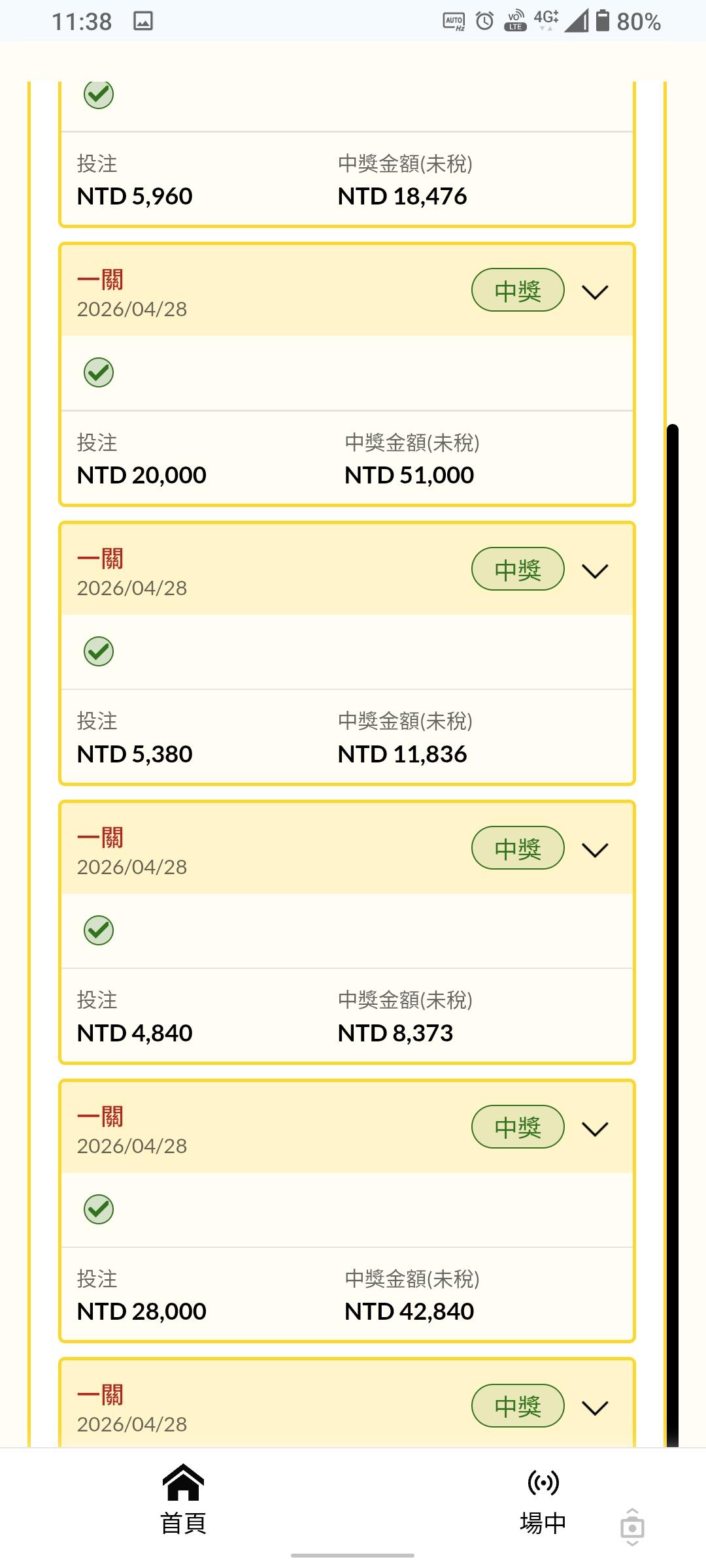Screen dimensions: 706x1568
Task: Tap the battery status icon
Action: pyautogui.click(x=602, y=21)
